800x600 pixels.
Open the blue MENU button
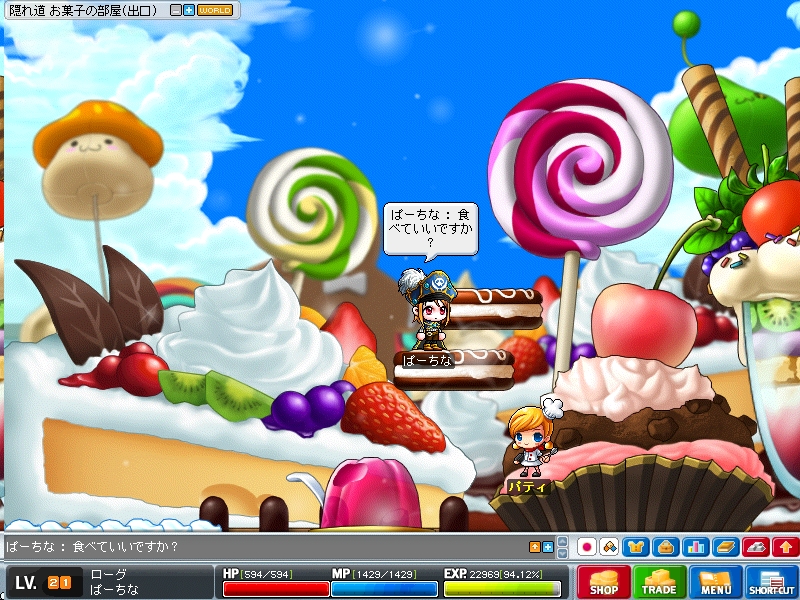pos(715,582)
